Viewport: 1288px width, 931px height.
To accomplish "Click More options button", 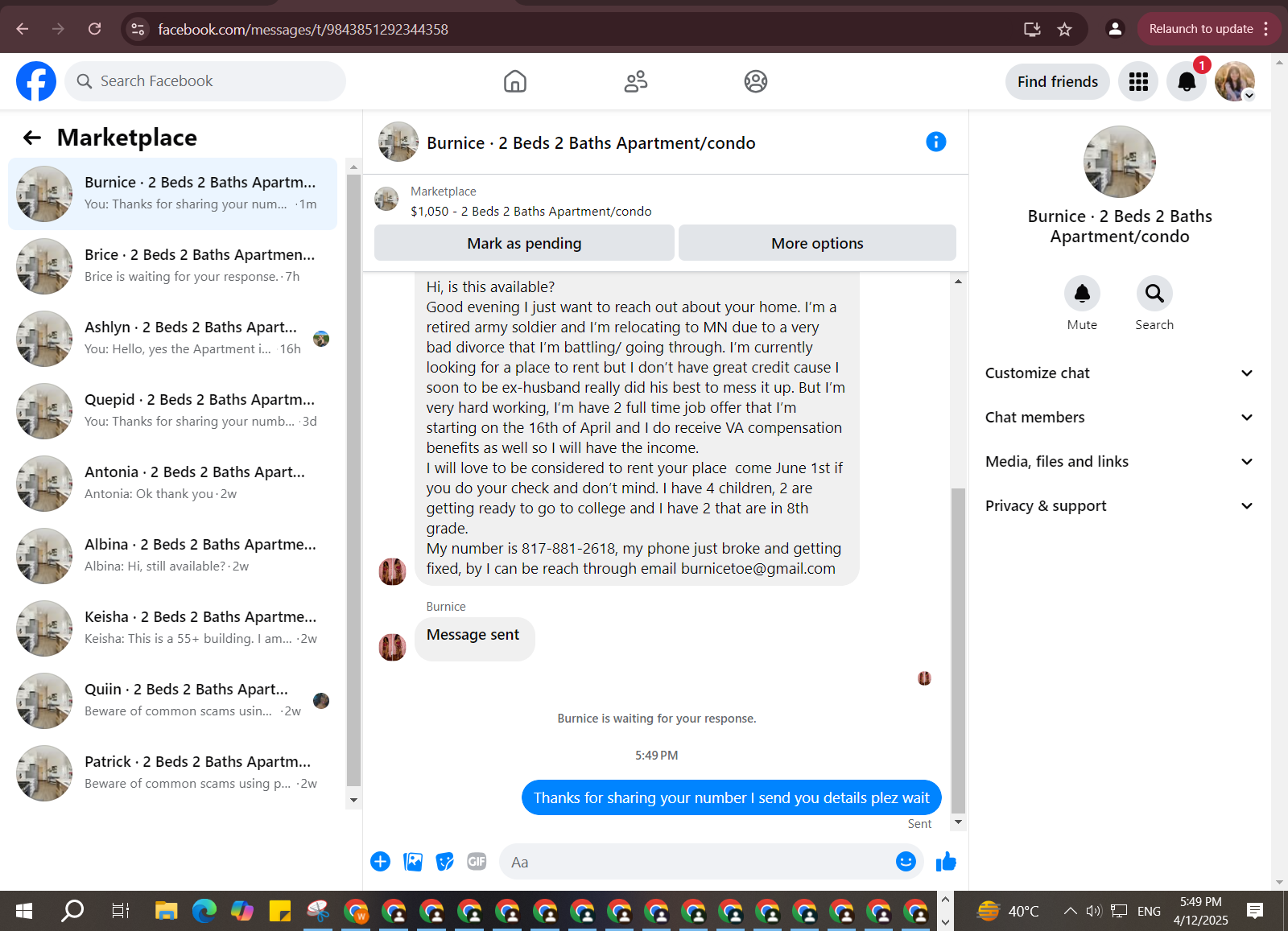I will pyautogui.click(x=817, y=243).
